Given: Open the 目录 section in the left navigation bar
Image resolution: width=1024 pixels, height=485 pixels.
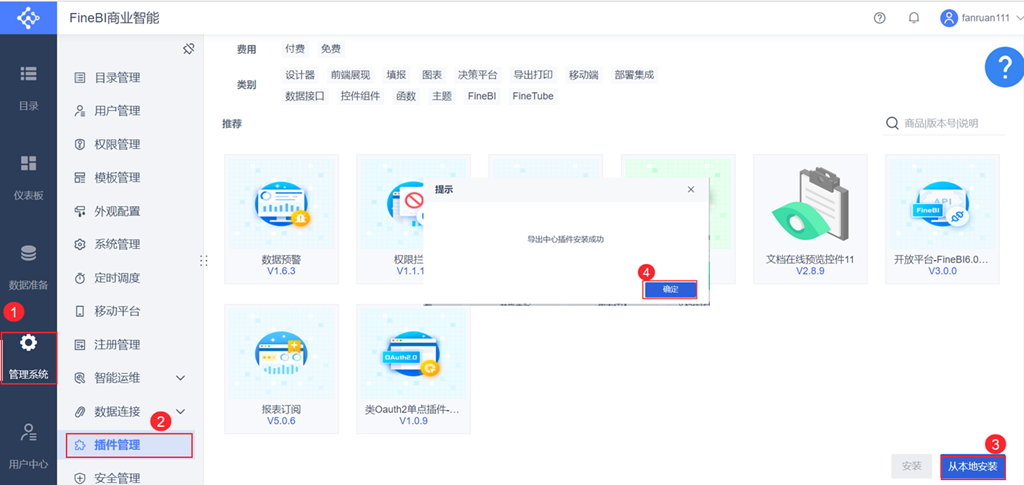Looking at the screenshot, I should tap(28, 88).
